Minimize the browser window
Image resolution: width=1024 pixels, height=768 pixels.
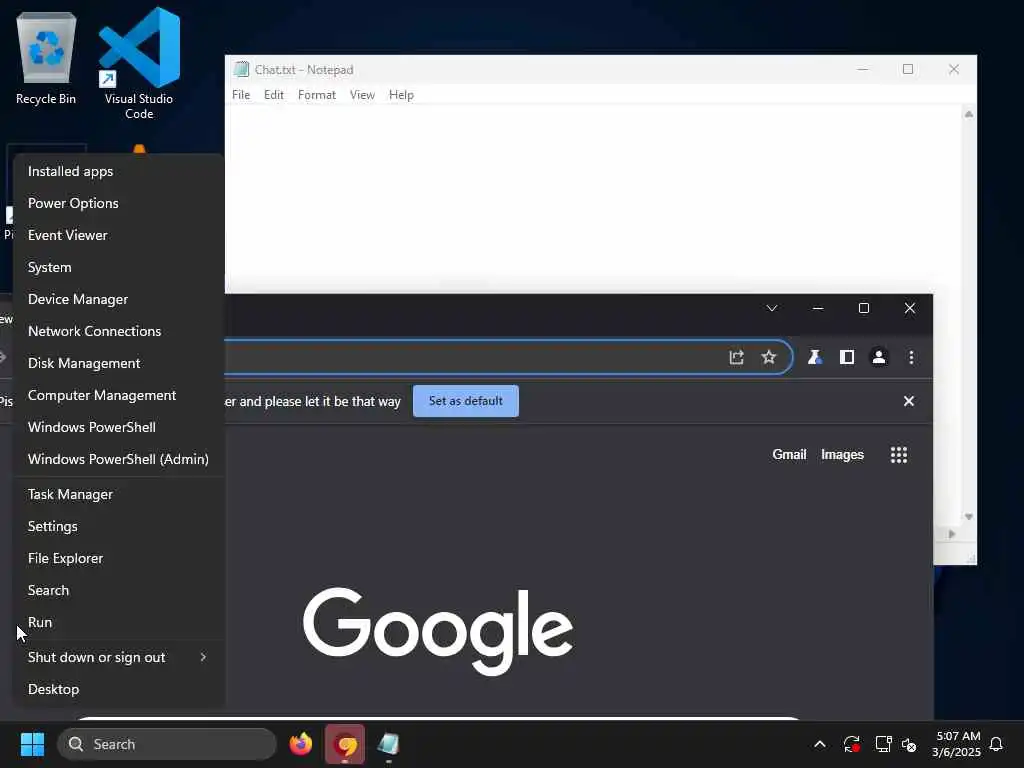coord(818,308)
